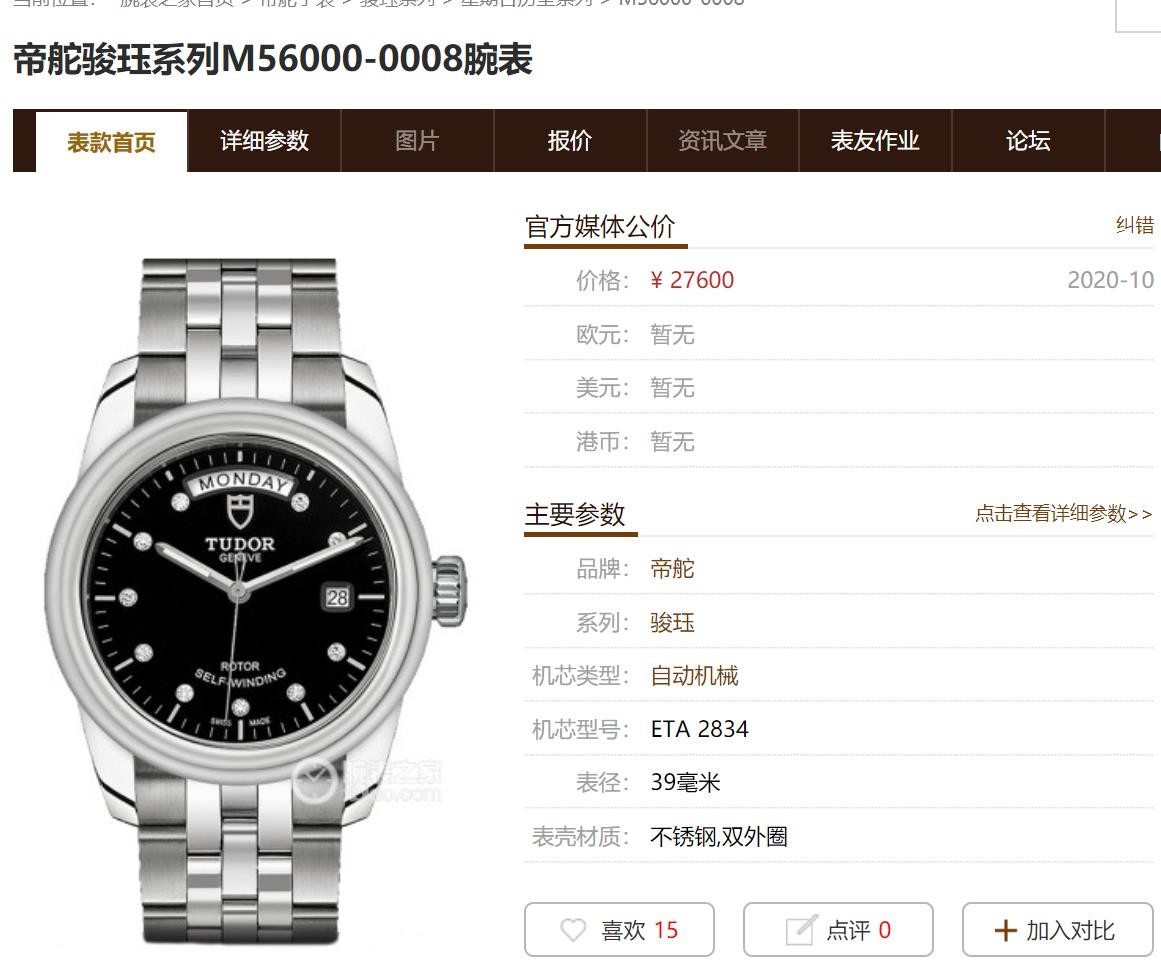Click the price ¥ 27600

pos(692,280)
